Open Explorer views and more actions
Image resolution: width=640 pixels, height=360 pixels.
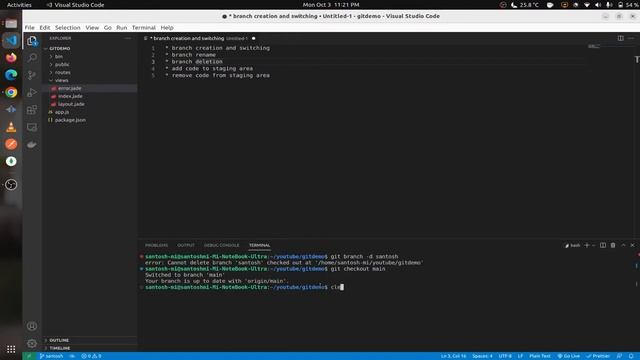(x=128, y=38)
